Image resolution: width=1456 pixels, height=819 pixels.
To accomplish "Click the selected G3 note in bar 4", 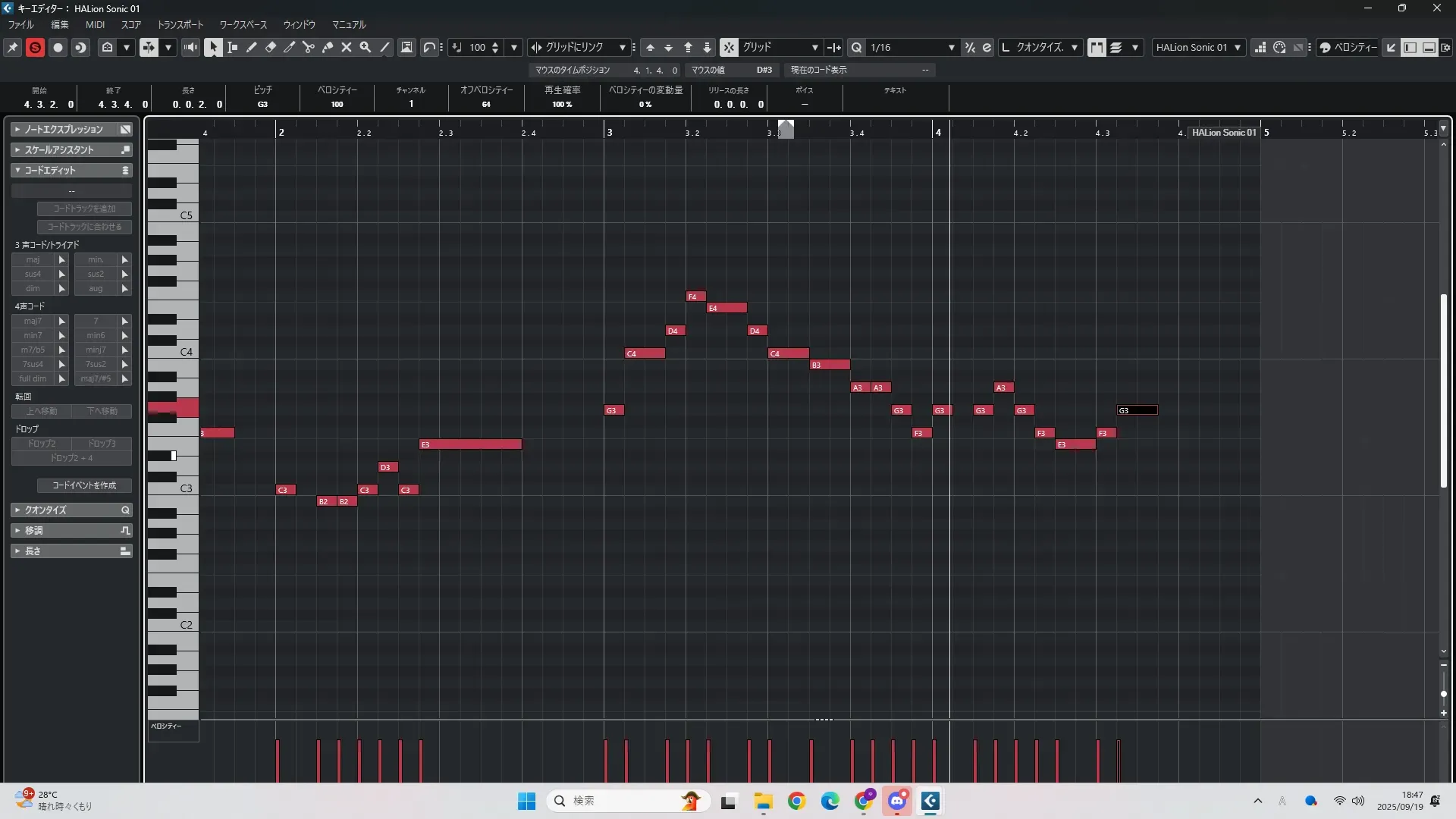I will [1137, 410].
